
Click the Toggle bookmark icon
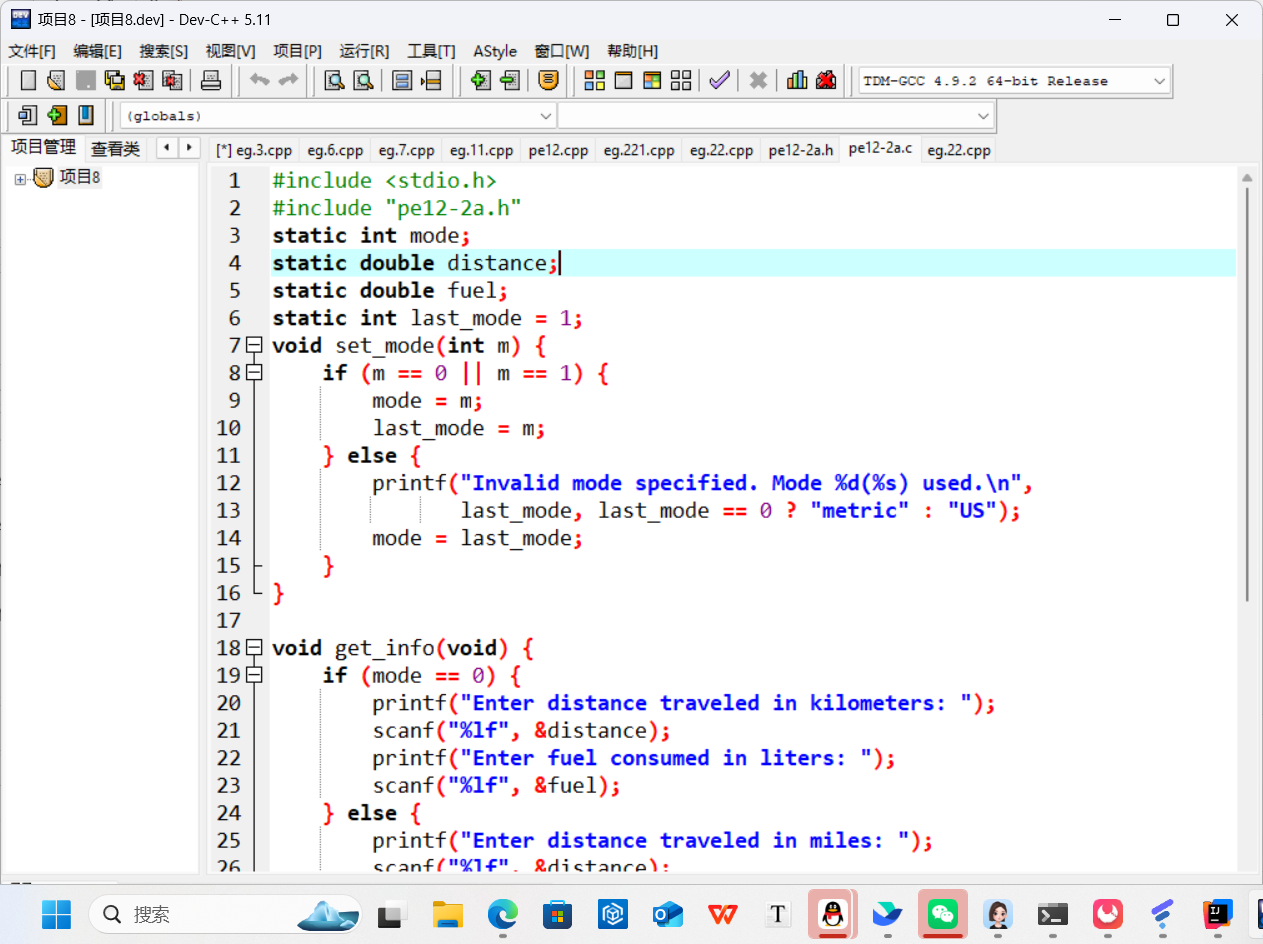tap(509, 81)
